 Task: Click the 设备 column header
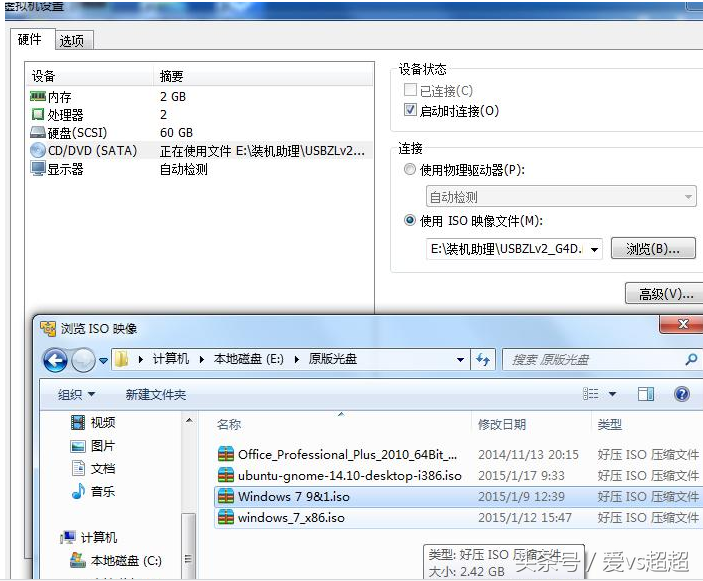click(x=43, y=76)
